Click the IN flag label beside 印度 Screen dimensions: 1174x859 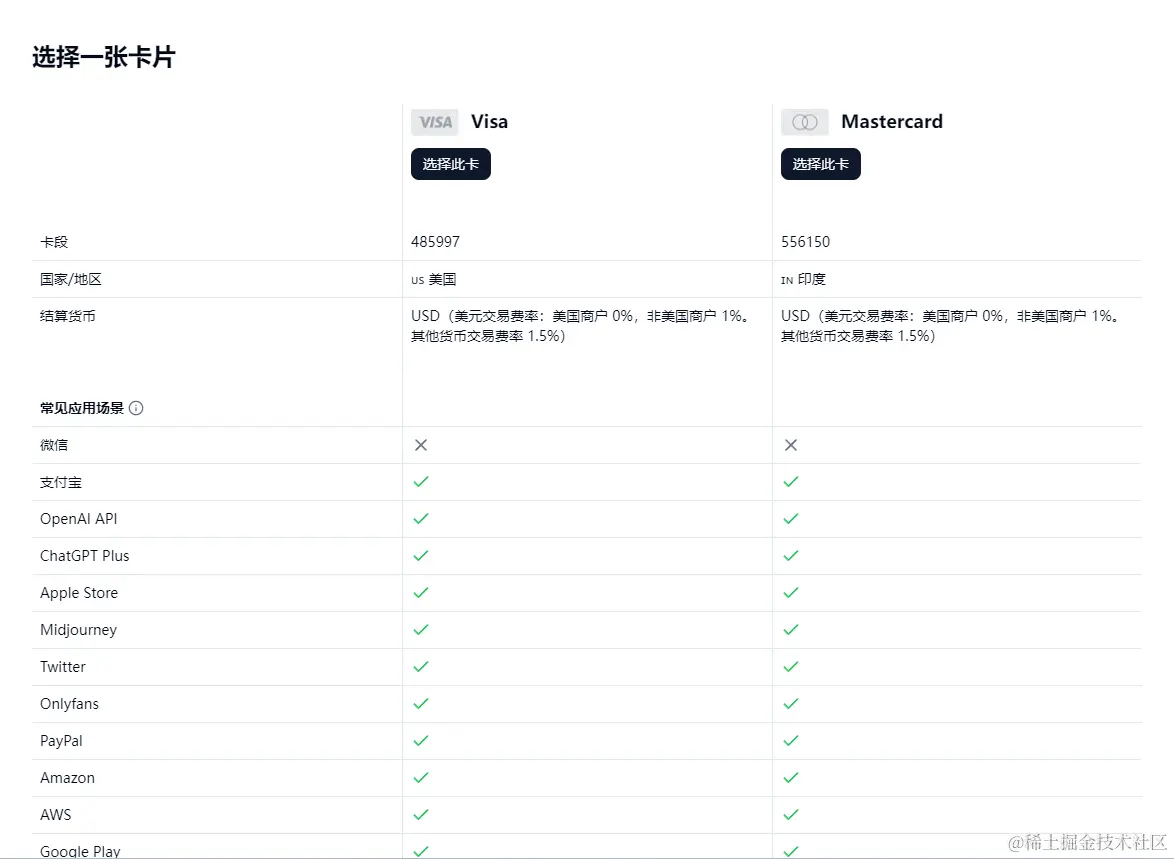[787, 280]
